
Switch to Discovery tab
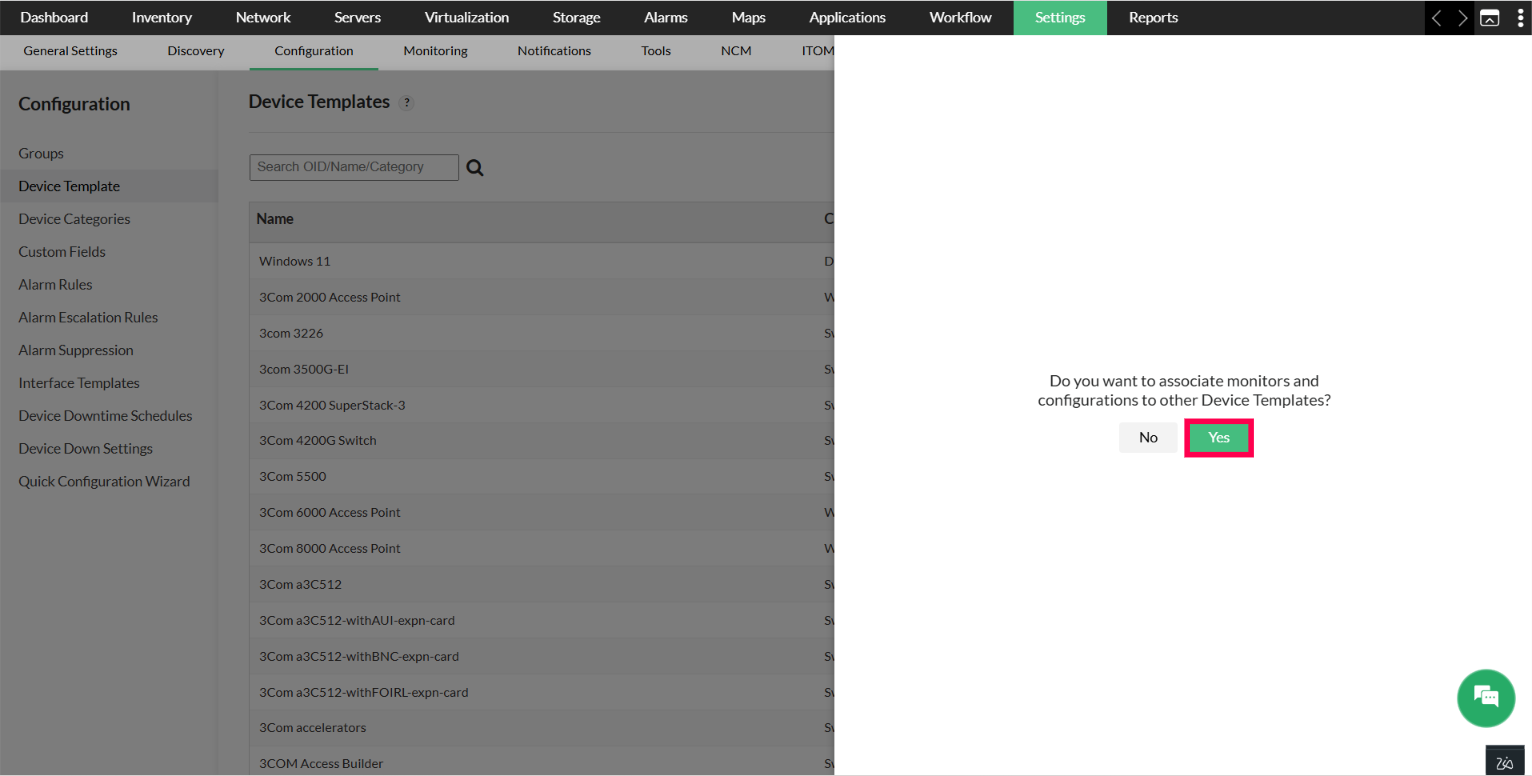[196, 51]
